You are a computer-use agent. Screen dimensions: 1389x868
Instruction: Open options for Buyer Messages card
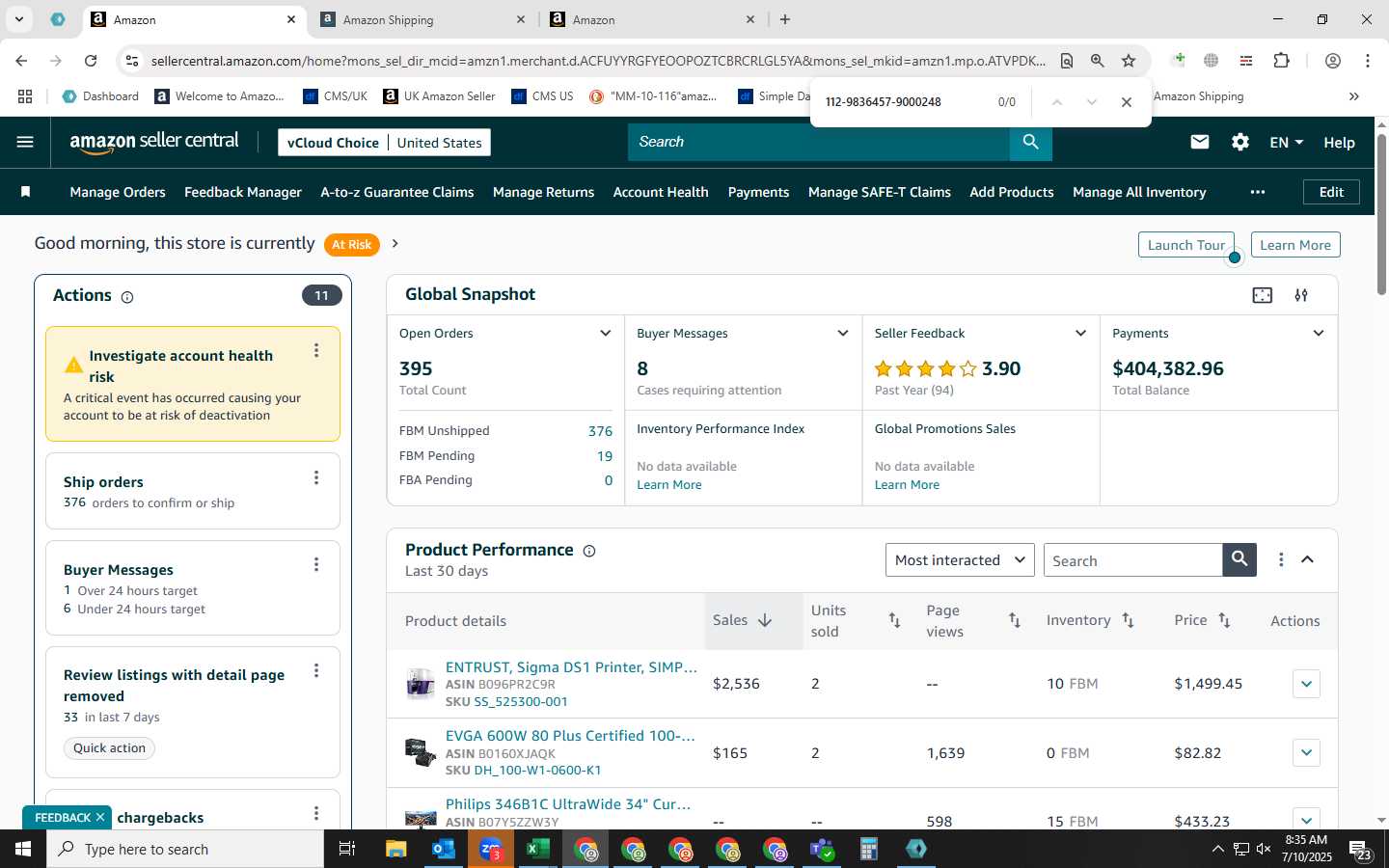pyautogui.click(x=315, y=565)
